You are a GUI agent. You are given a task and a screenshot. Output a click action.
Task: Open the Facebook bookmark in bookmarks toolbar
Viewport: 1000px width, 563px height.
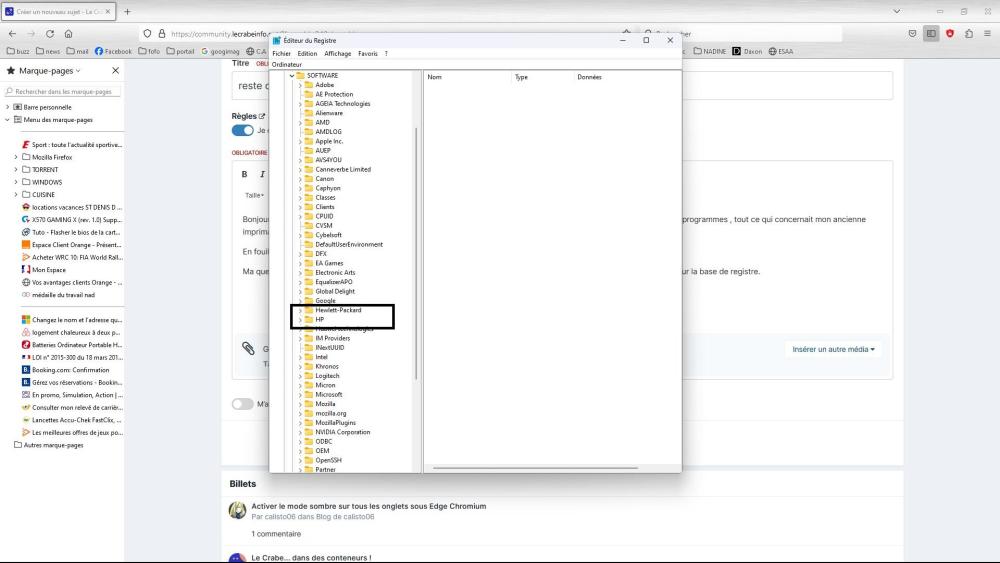[x=113, y=51]
